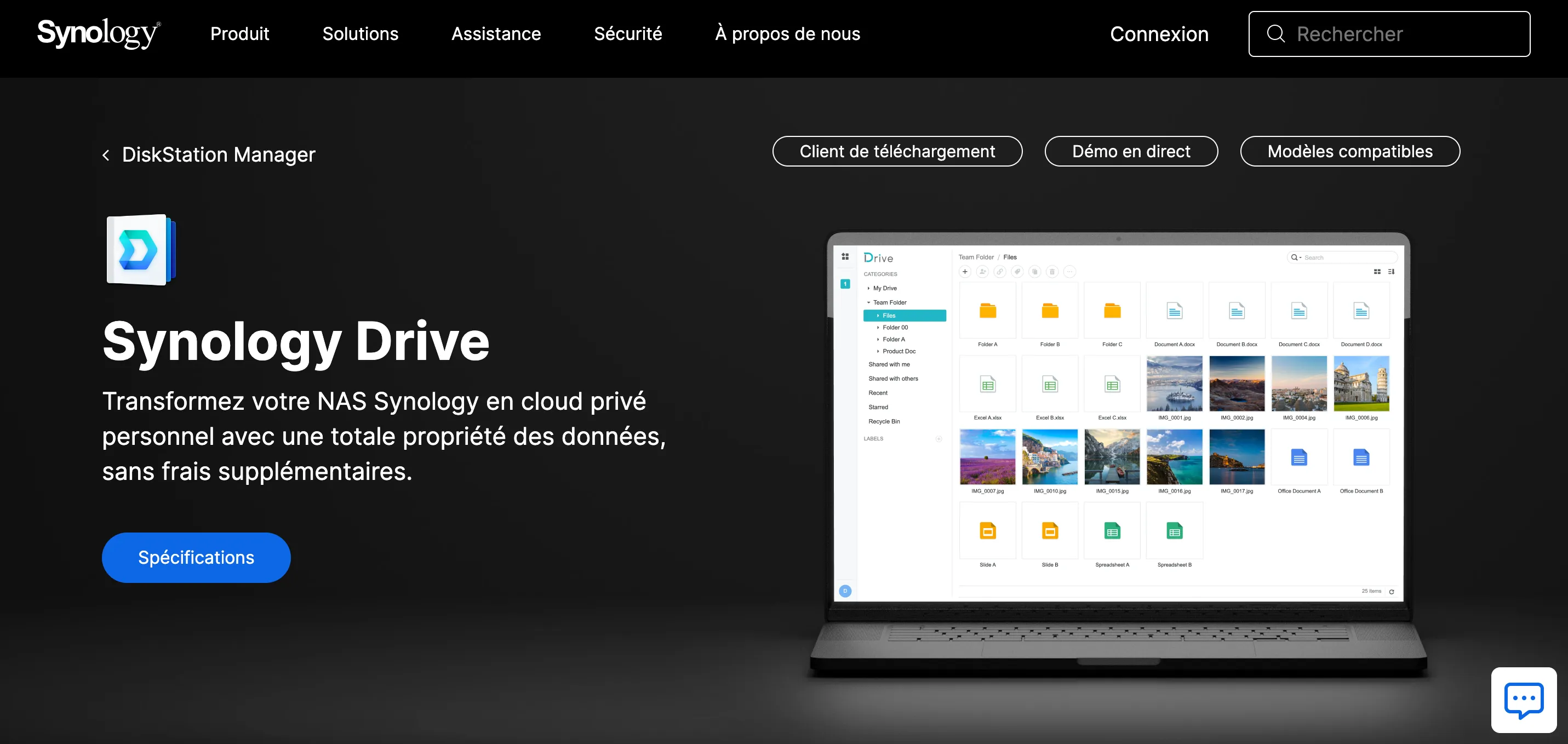The height and width of the screenshot is (744, 1568).
Task: Click the link sharing icon
Action: point(1000,272)
